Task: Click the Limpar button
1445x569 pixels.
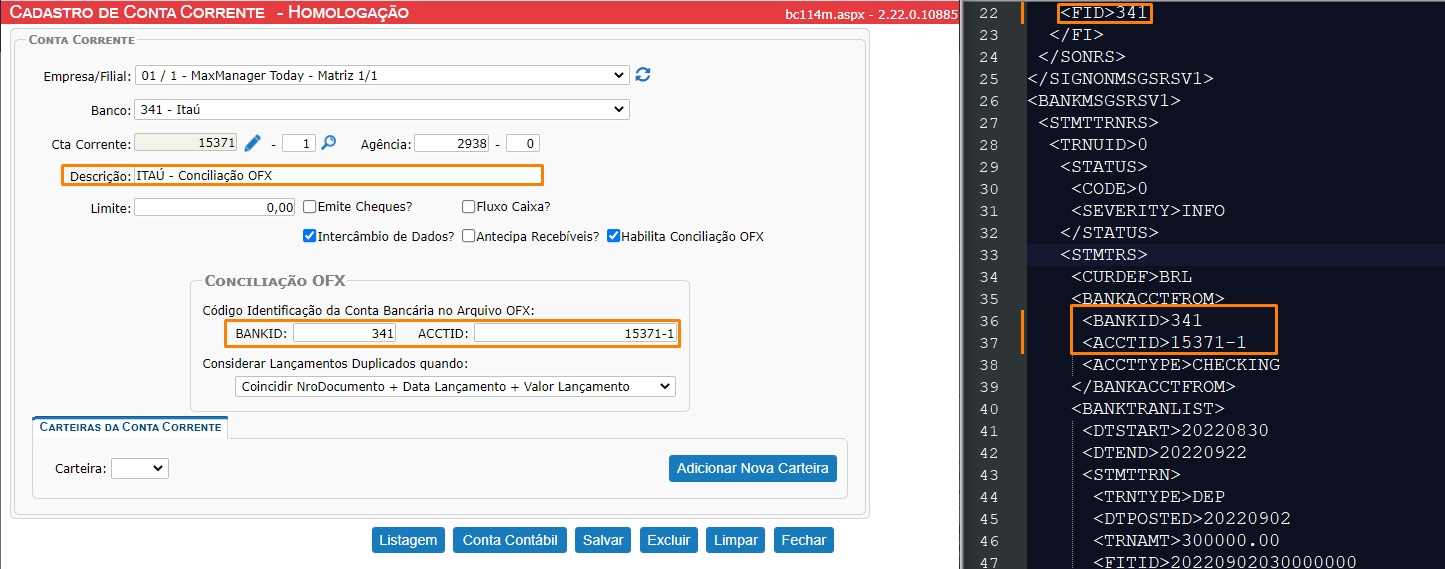Action: click(736, 540)
